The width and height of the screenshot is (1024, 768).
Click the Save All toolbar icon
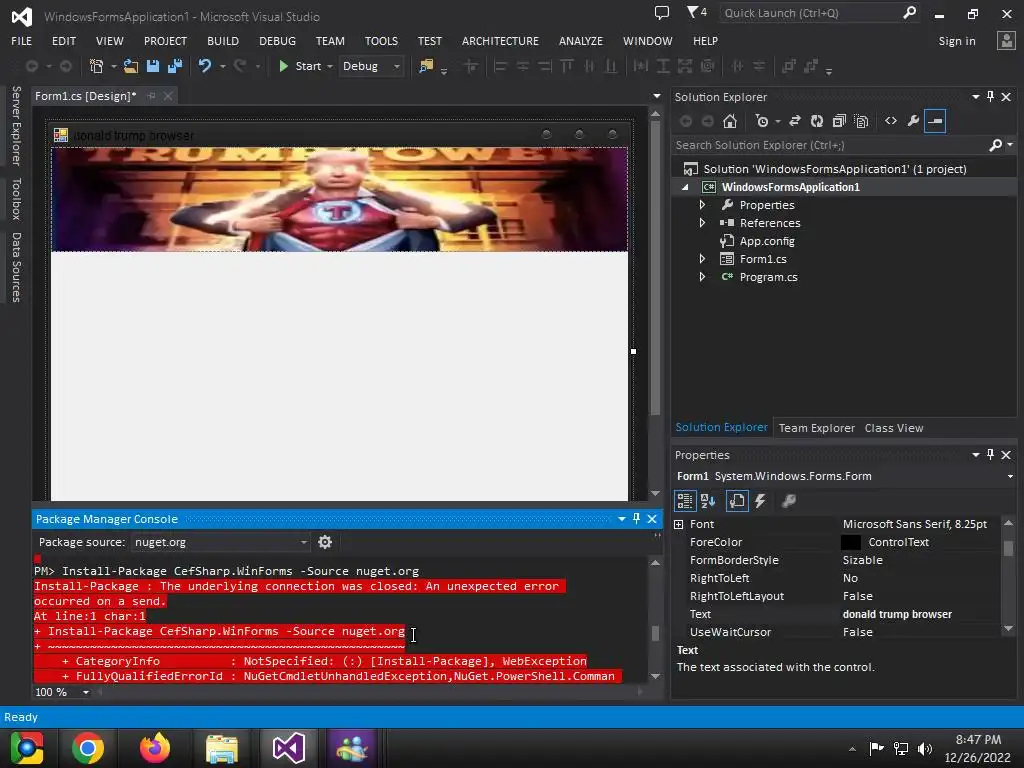coord(174,66)
